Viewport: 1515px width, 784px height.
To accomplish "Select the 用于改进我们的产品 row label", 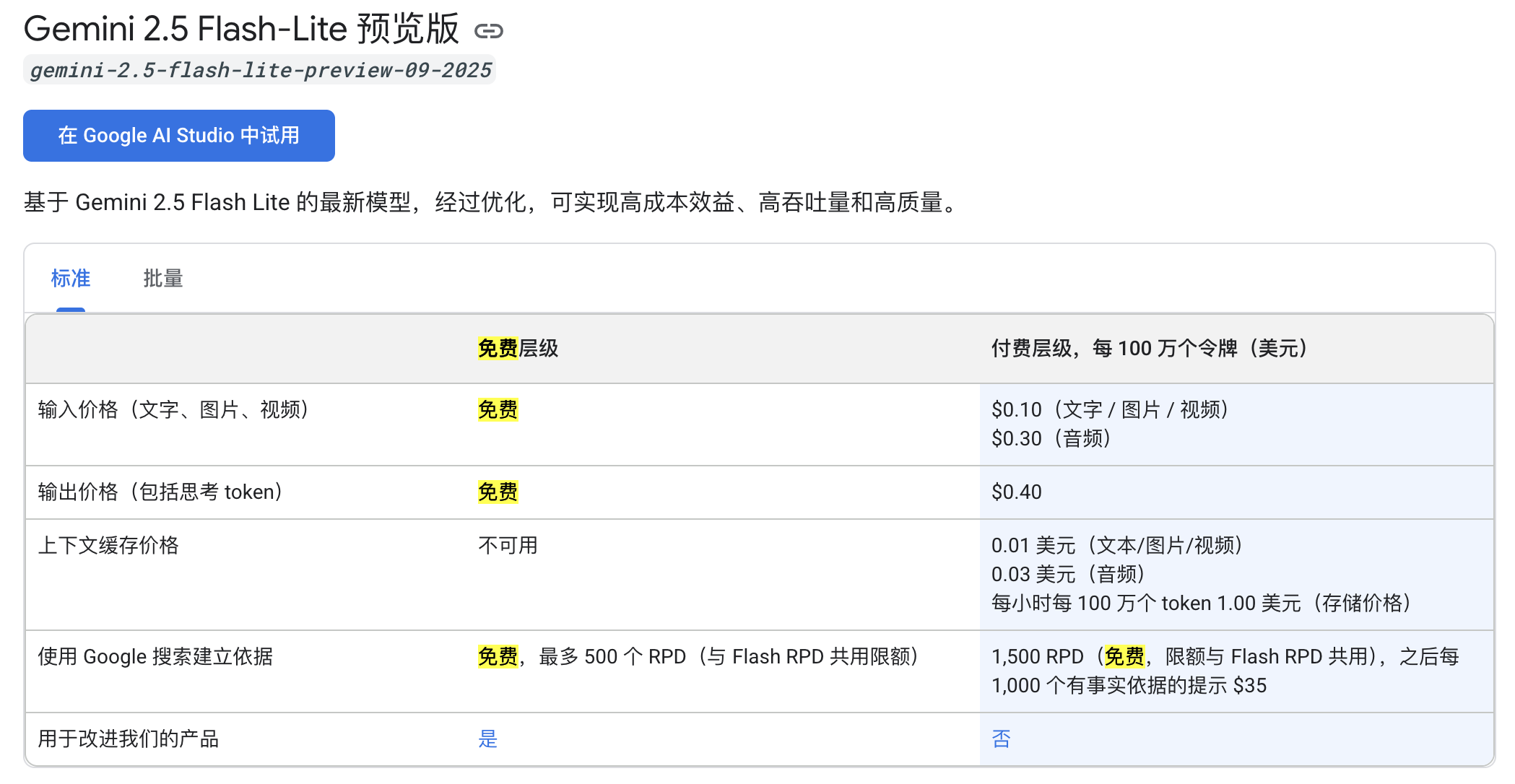I will [129, 739].
